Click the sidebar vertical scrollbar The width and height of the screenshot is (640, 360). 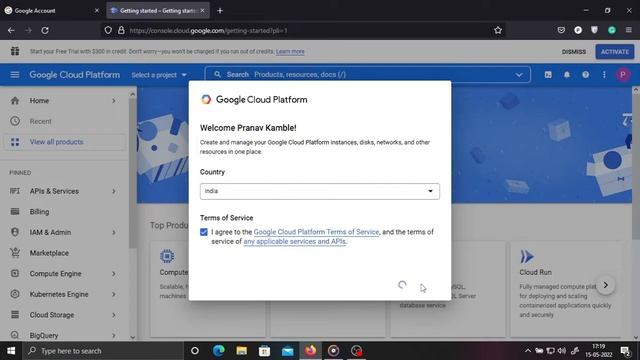[x=132, y=173]
